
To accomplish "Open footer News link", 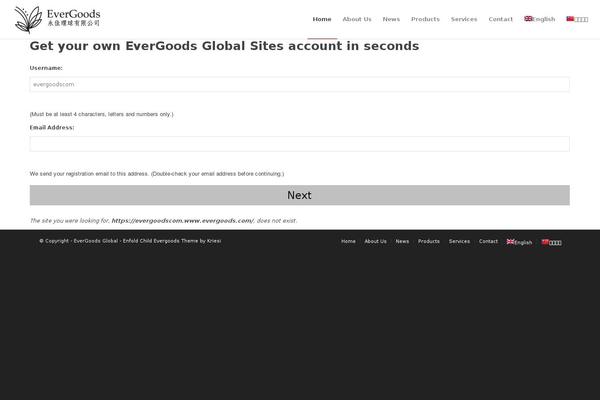I will click(402, 242).
